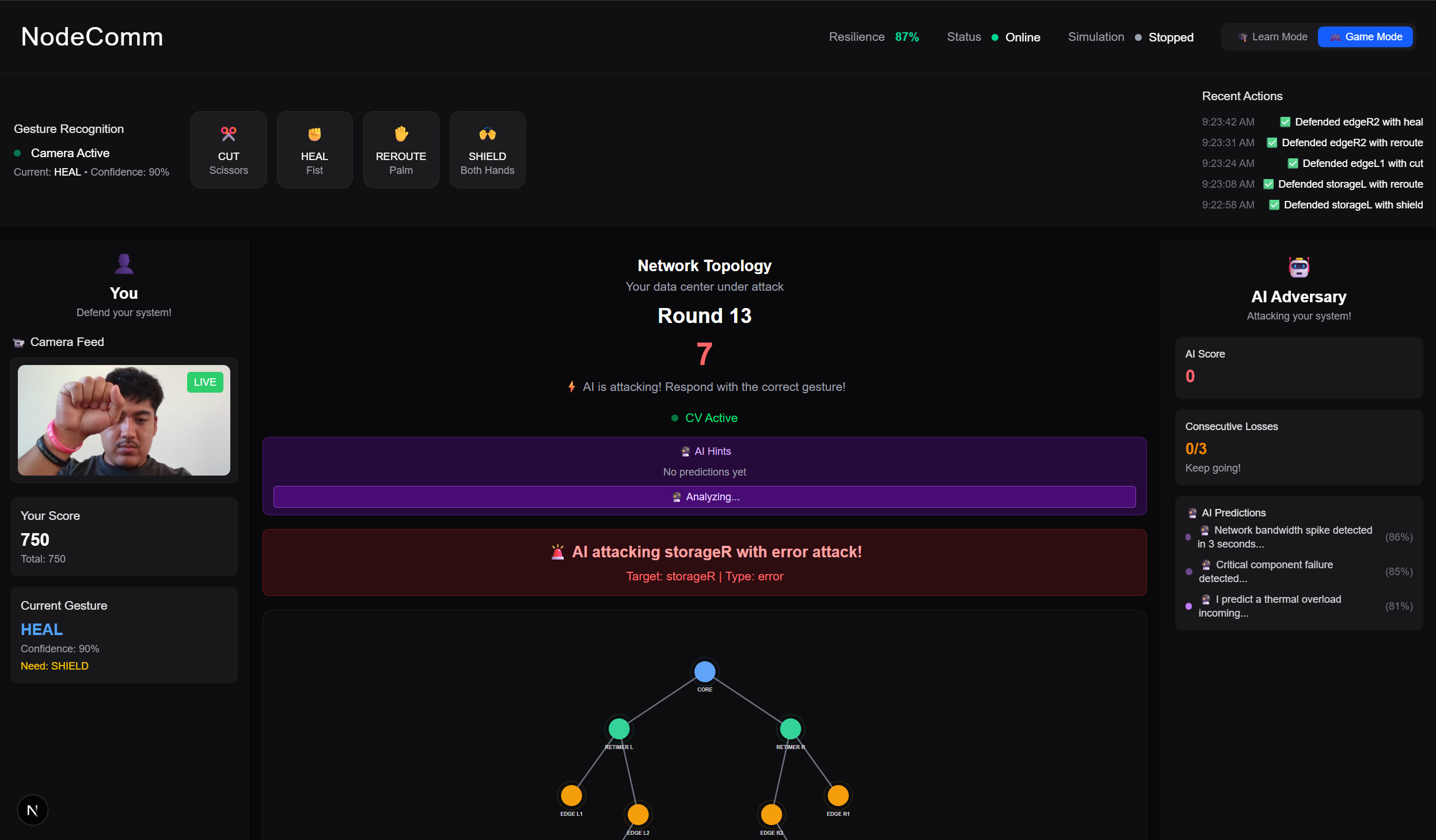Select the SHIELD both hands card
Image resolution: width=1436 pixels, height=840 pixels.
pyautogui.click(x=487, y=150)
